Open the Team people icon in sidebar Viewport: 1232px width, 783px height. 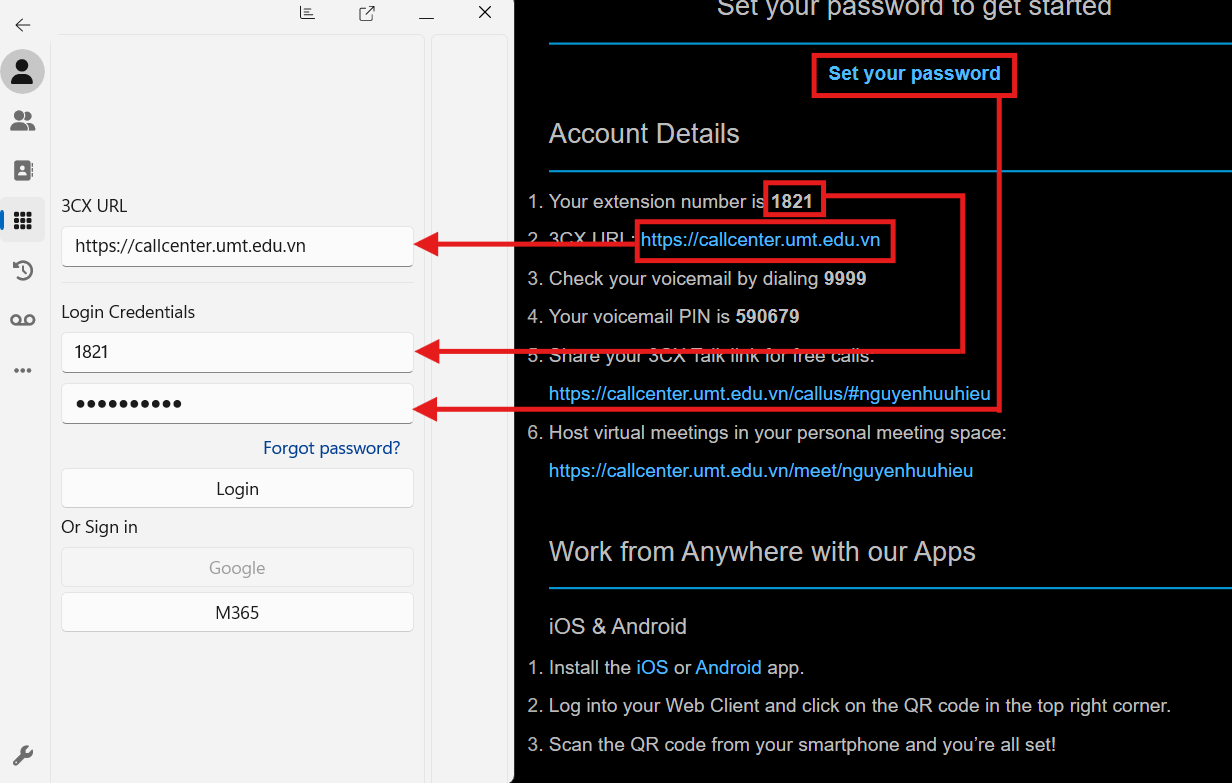pyautogui.click(x=22, y=121)
